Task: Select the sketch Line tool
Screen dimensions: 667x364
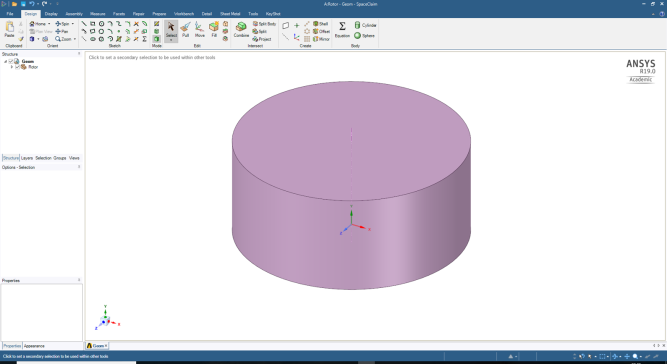Action: 84,24
